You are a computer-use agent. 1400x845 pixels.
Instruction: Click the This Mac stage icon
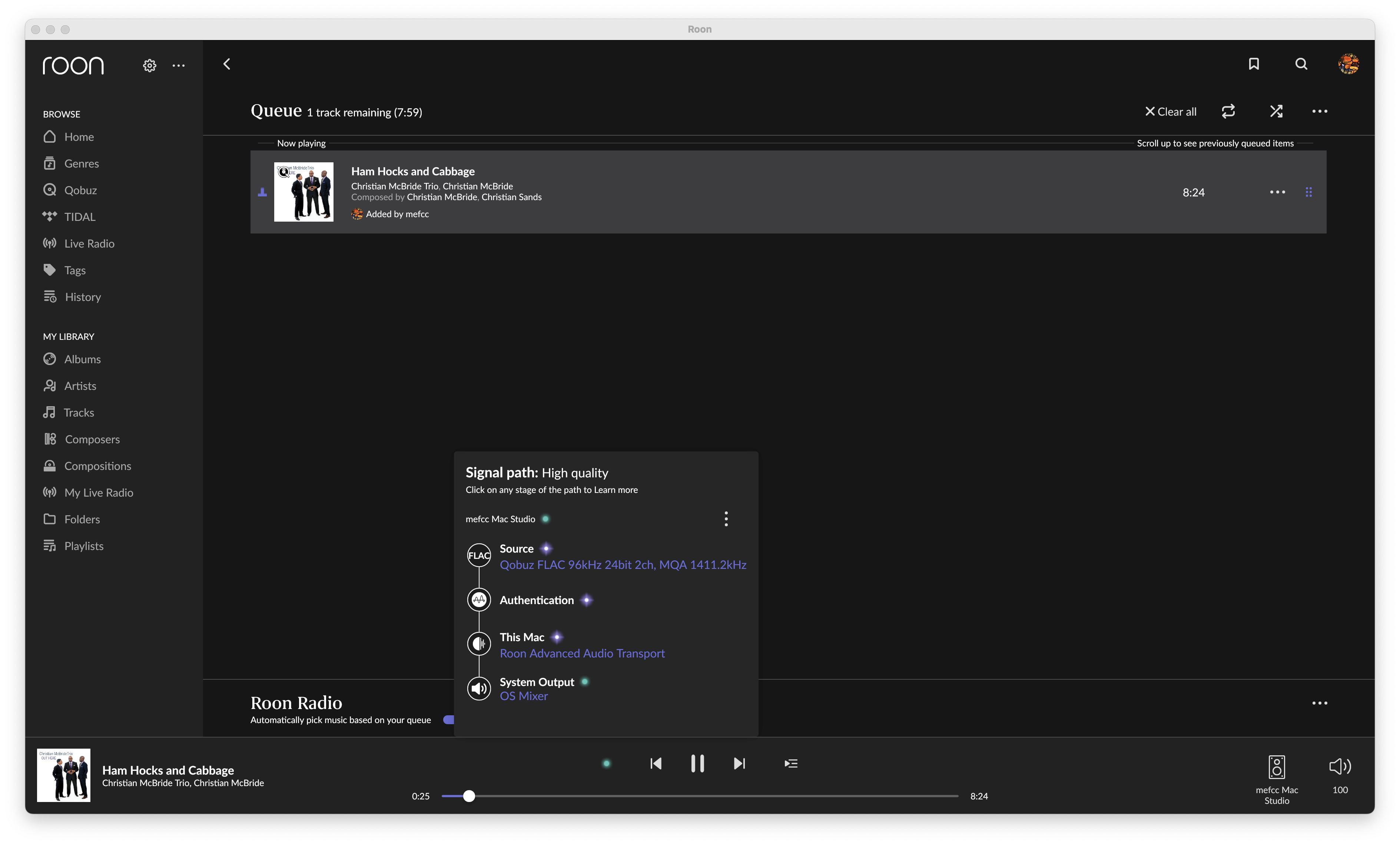click(479, 644)
